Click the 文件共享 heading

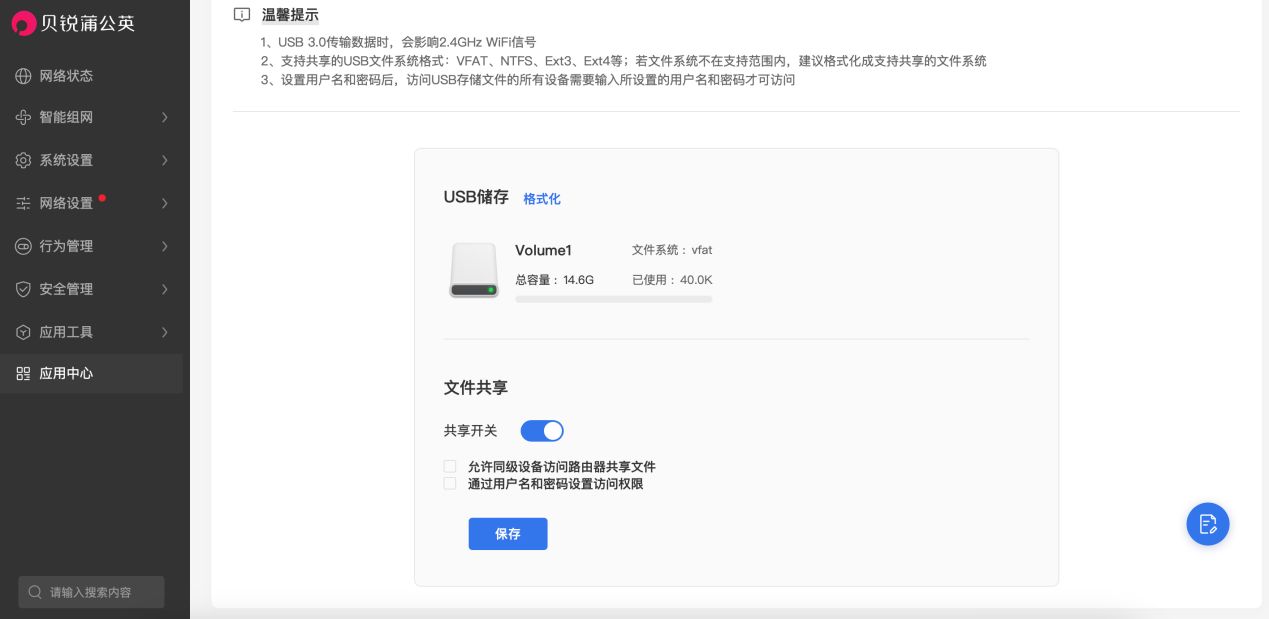(476, 387)
